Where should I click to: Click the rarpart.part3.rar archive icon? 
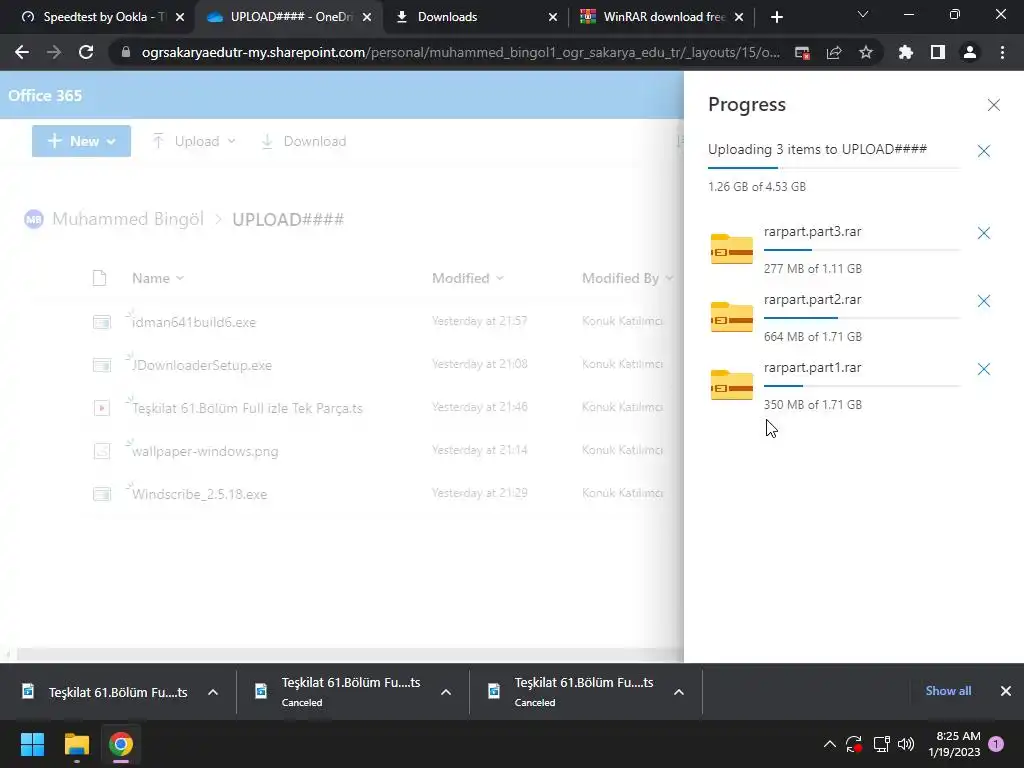[731, 249]
